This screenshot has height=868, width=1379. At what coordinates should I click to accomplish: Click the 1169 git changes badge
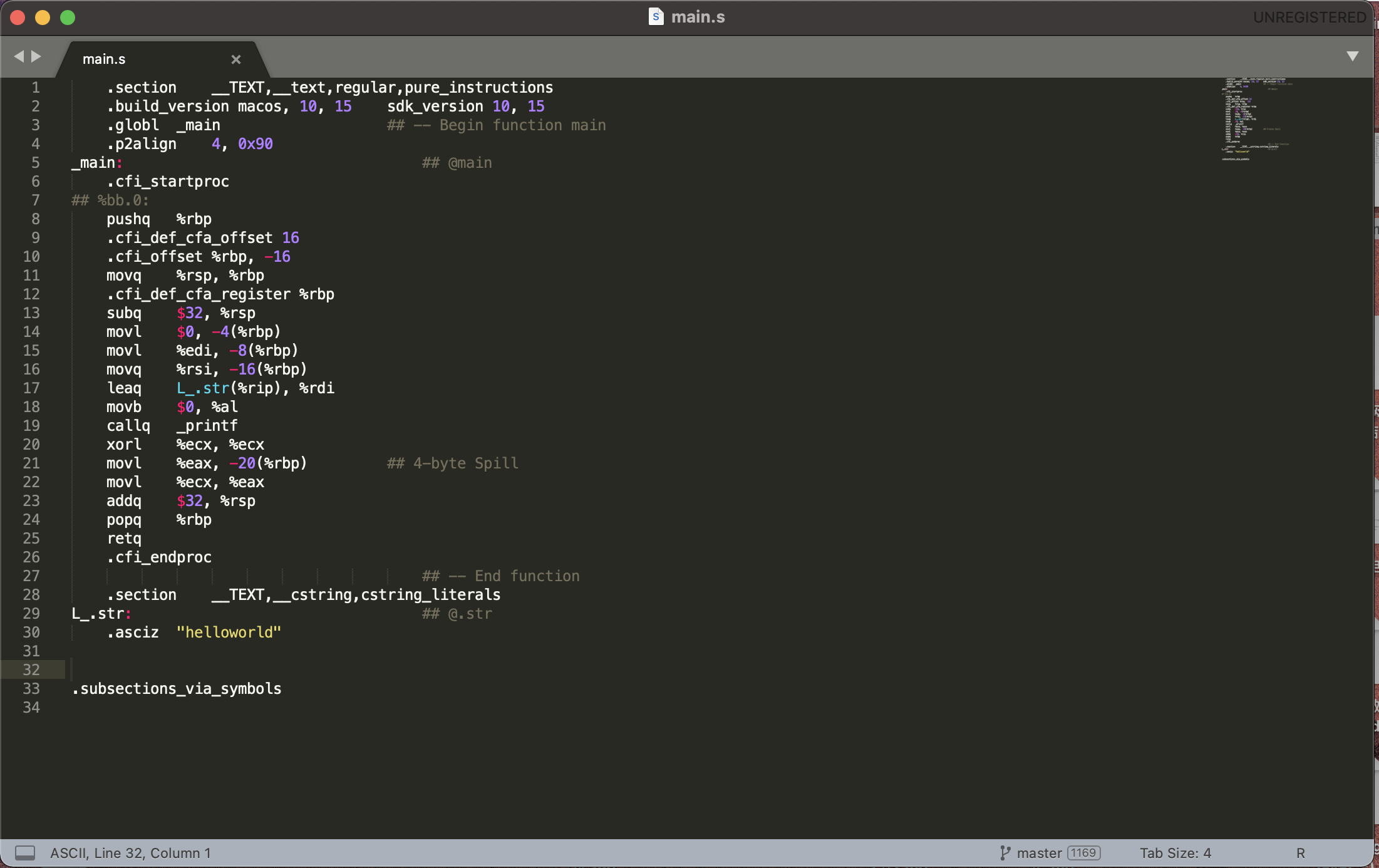[x=1083, y=853]
